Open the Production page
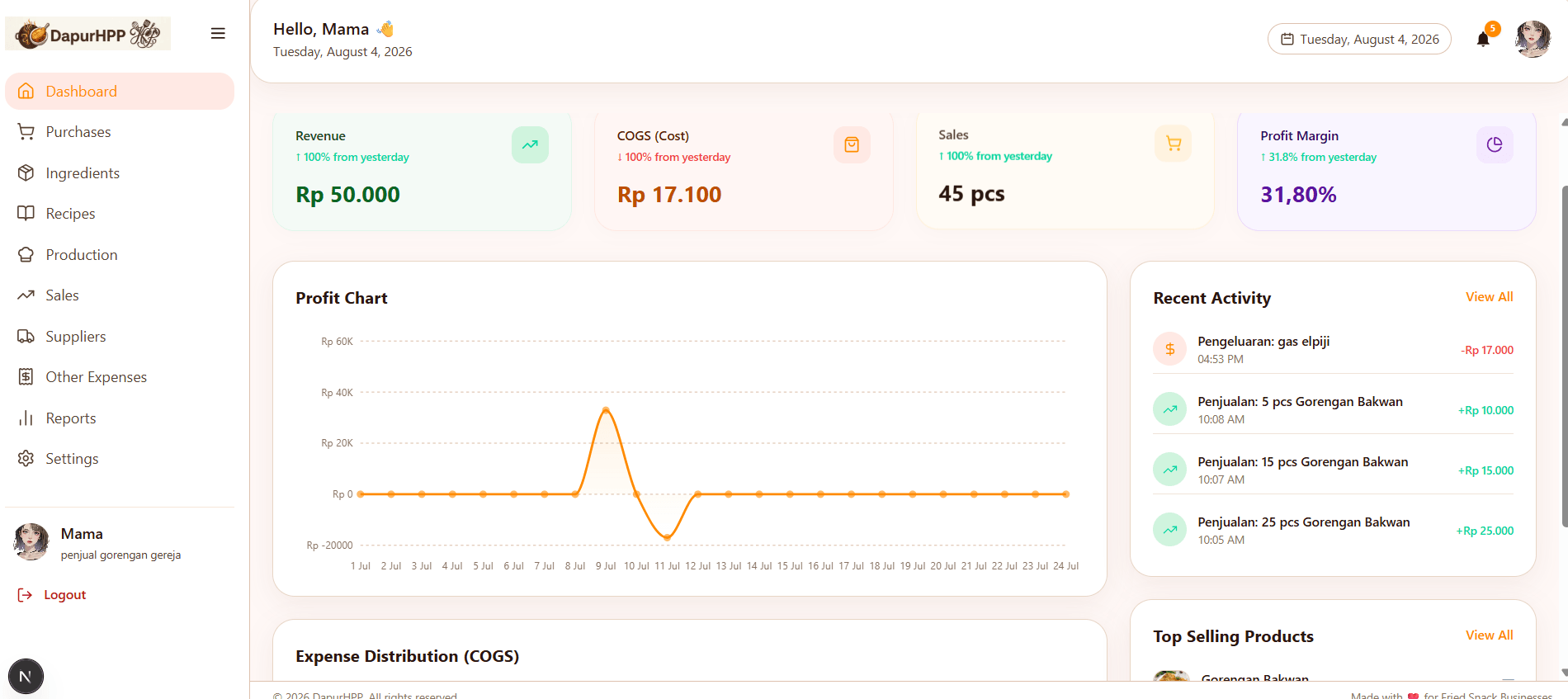 [120, 255]
